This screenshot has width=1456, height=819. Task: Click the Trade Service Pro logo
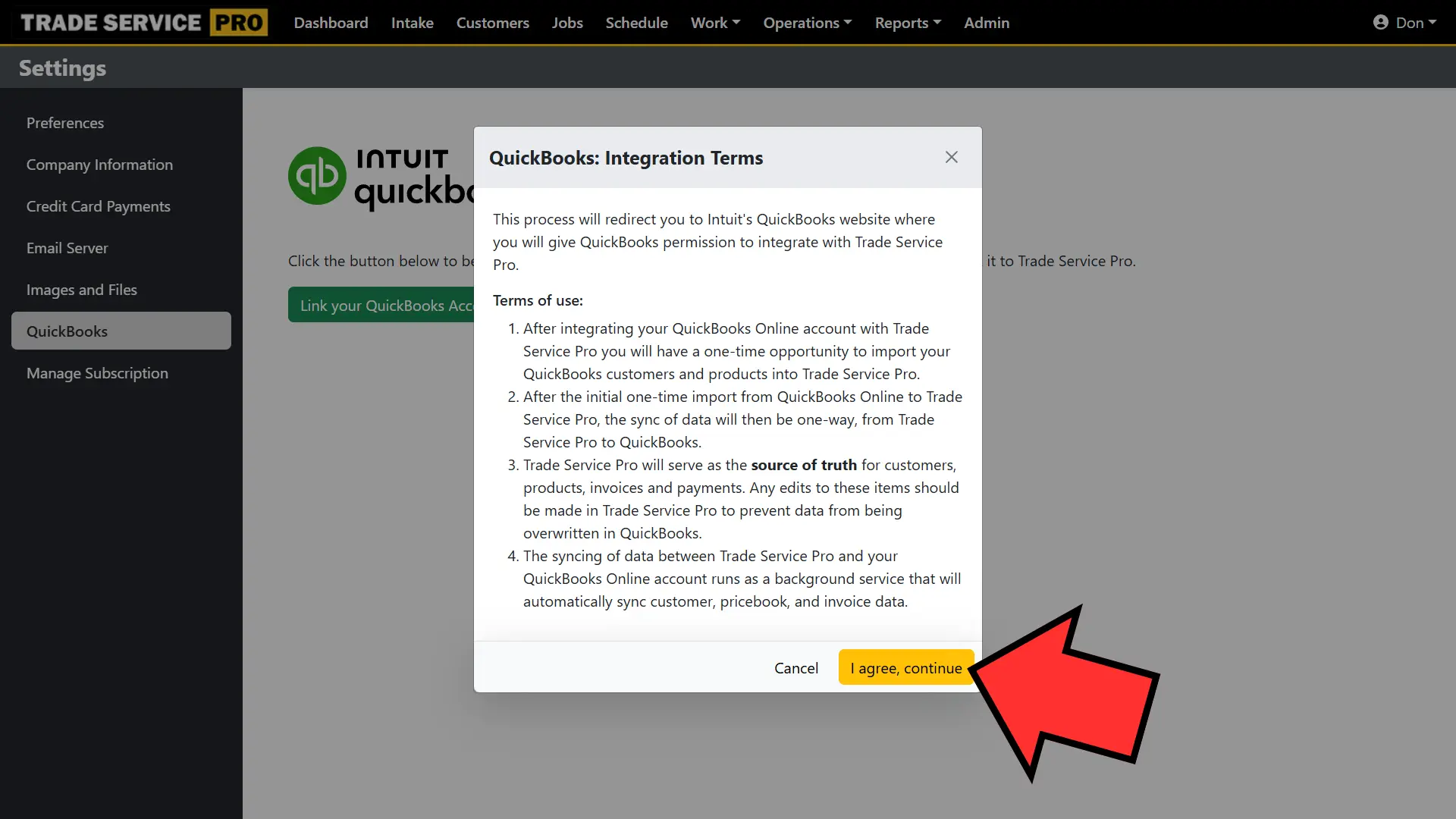[142, 22]
